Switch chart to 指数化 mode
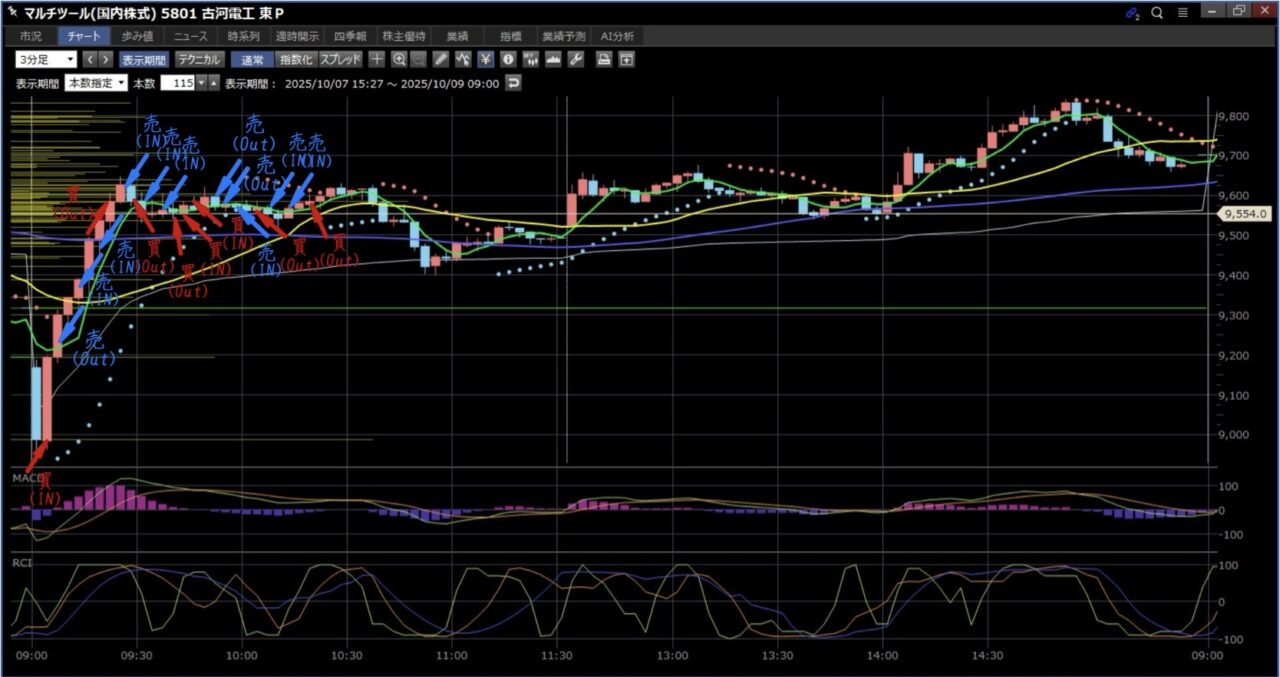Screen dimensions: 1280x677 (x=295, y=59)
